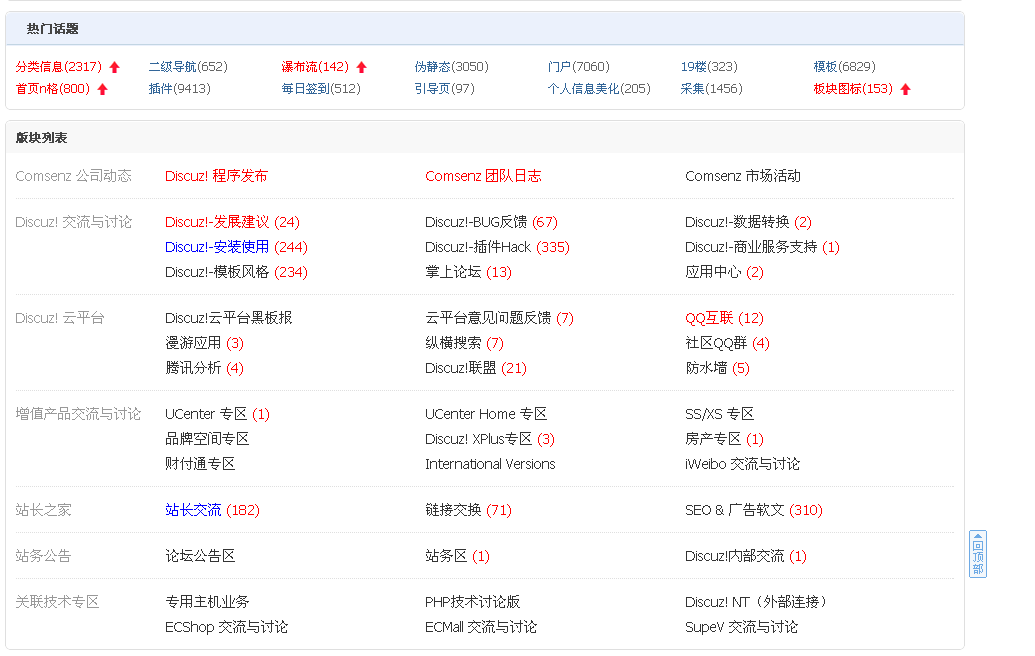Open SEO & 广告软文 board
Screen dimensions: 1035x656
735,510
